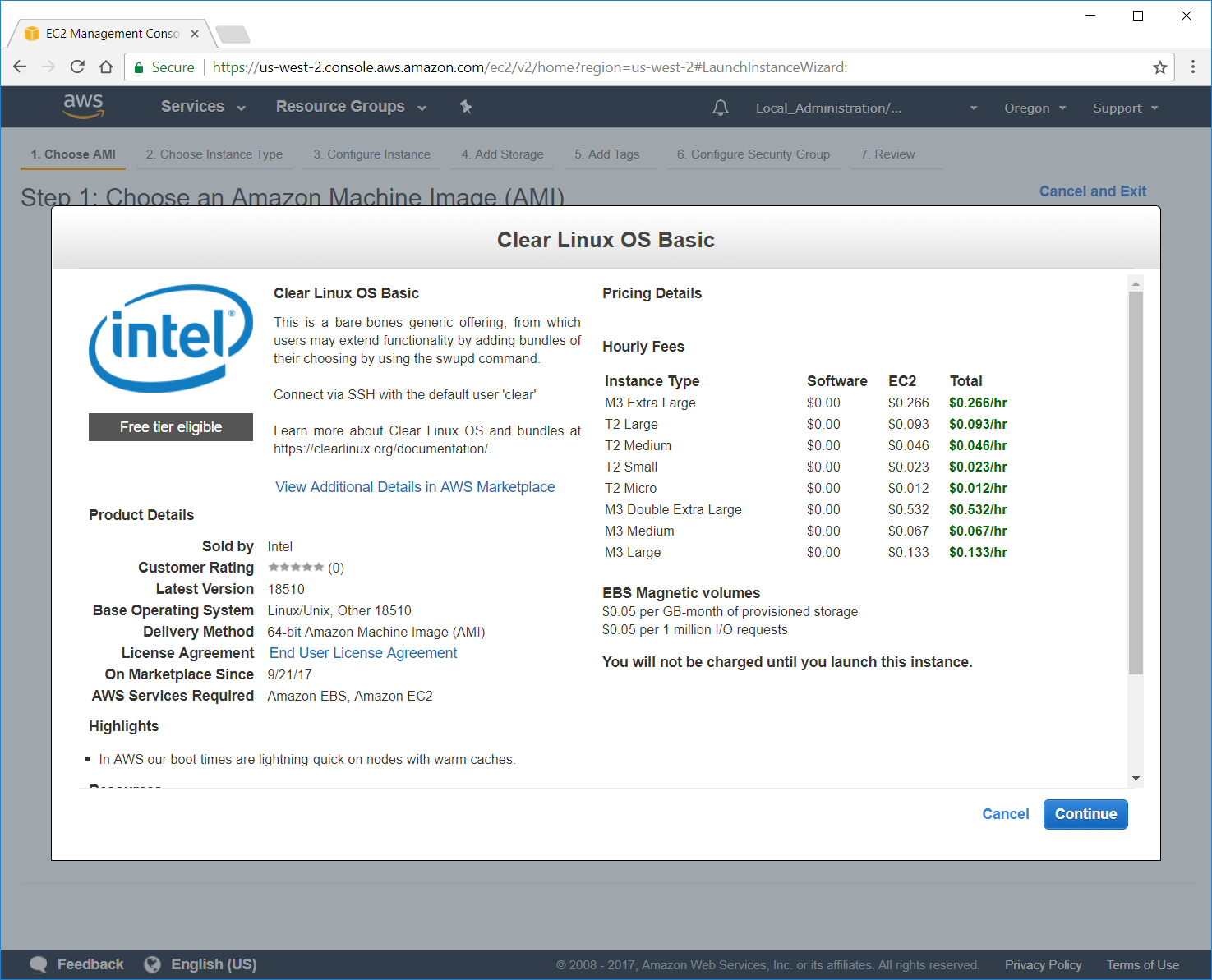Click the customer rating stars
The height and width of the screenshot is (980, 1212).
[296, 567]
